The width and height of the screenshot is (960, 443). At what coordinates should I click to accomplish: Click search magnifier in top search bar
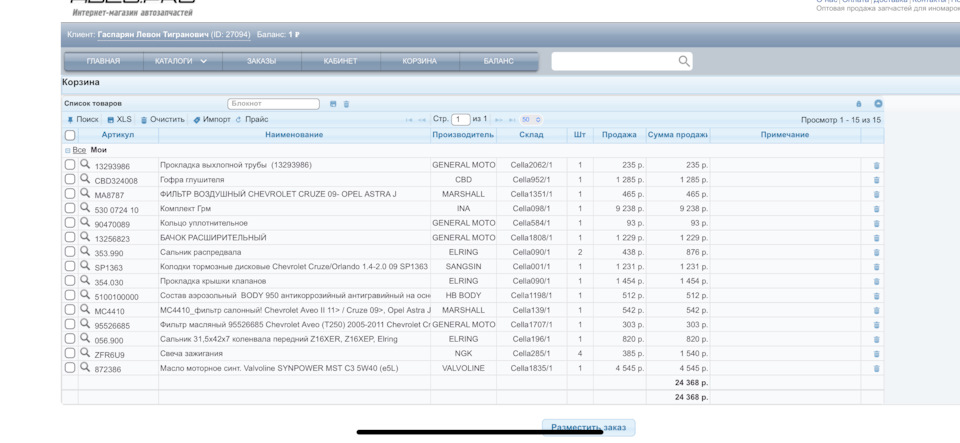click(684, 62)
